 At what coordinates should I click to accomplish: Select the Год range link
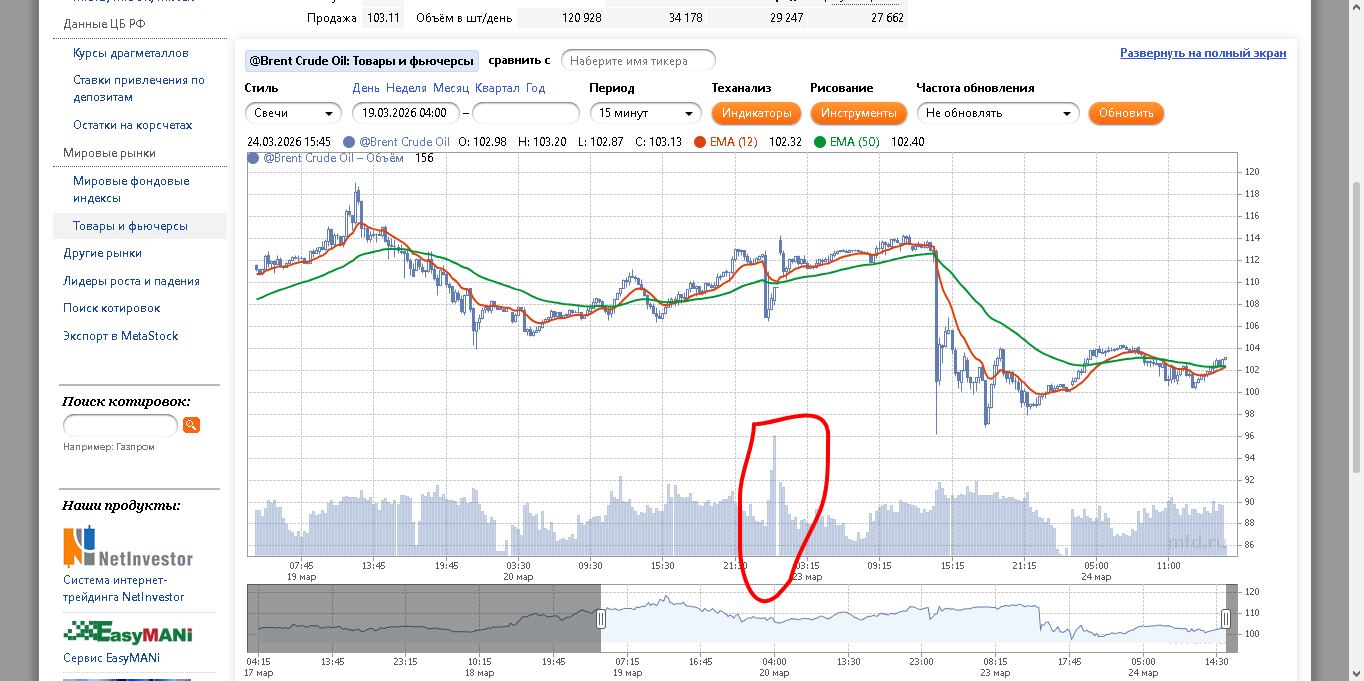[x=535, y=88]
